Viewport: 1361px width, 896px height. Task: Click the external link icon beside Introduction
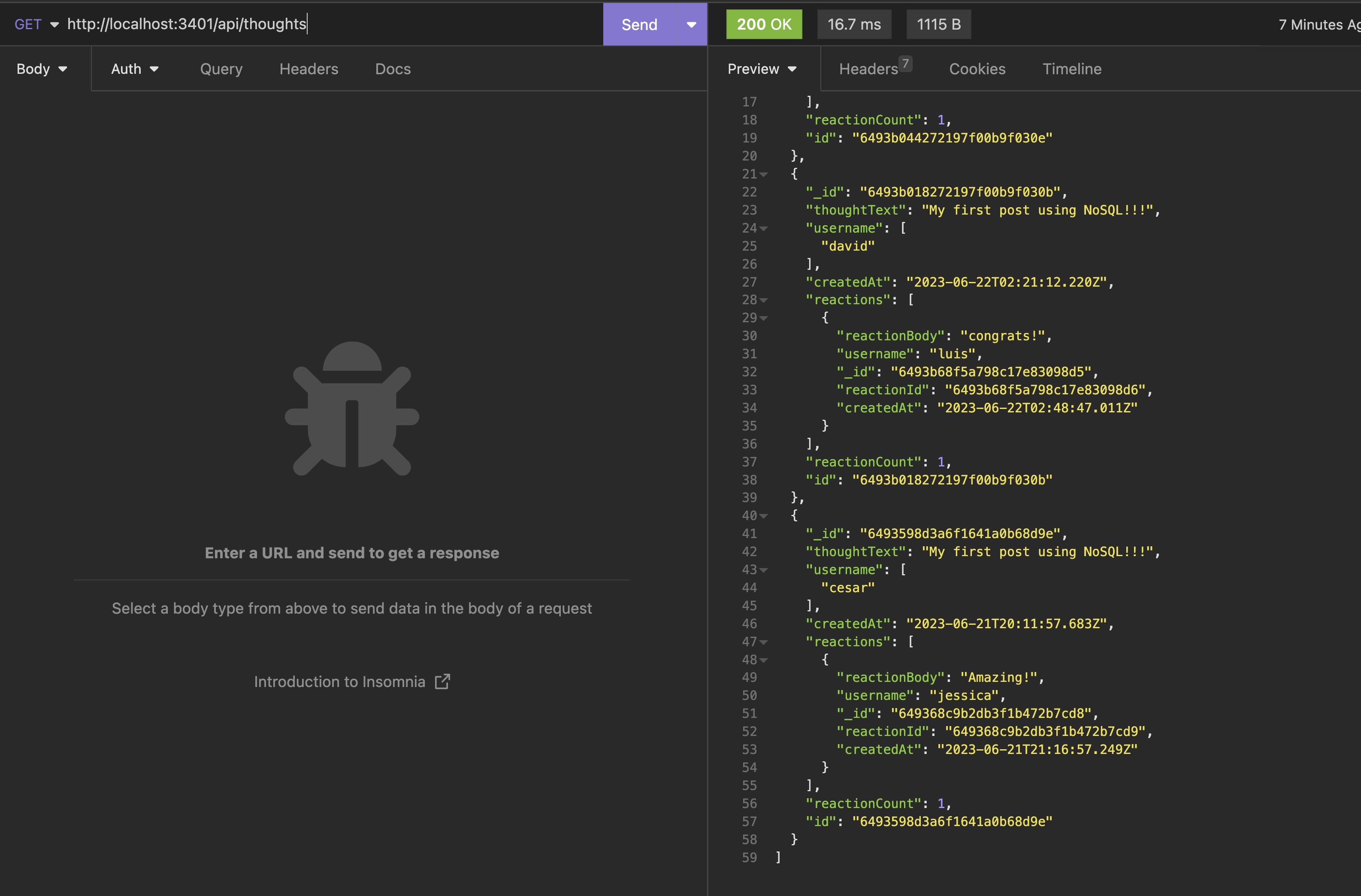click(x=442, y=681)
